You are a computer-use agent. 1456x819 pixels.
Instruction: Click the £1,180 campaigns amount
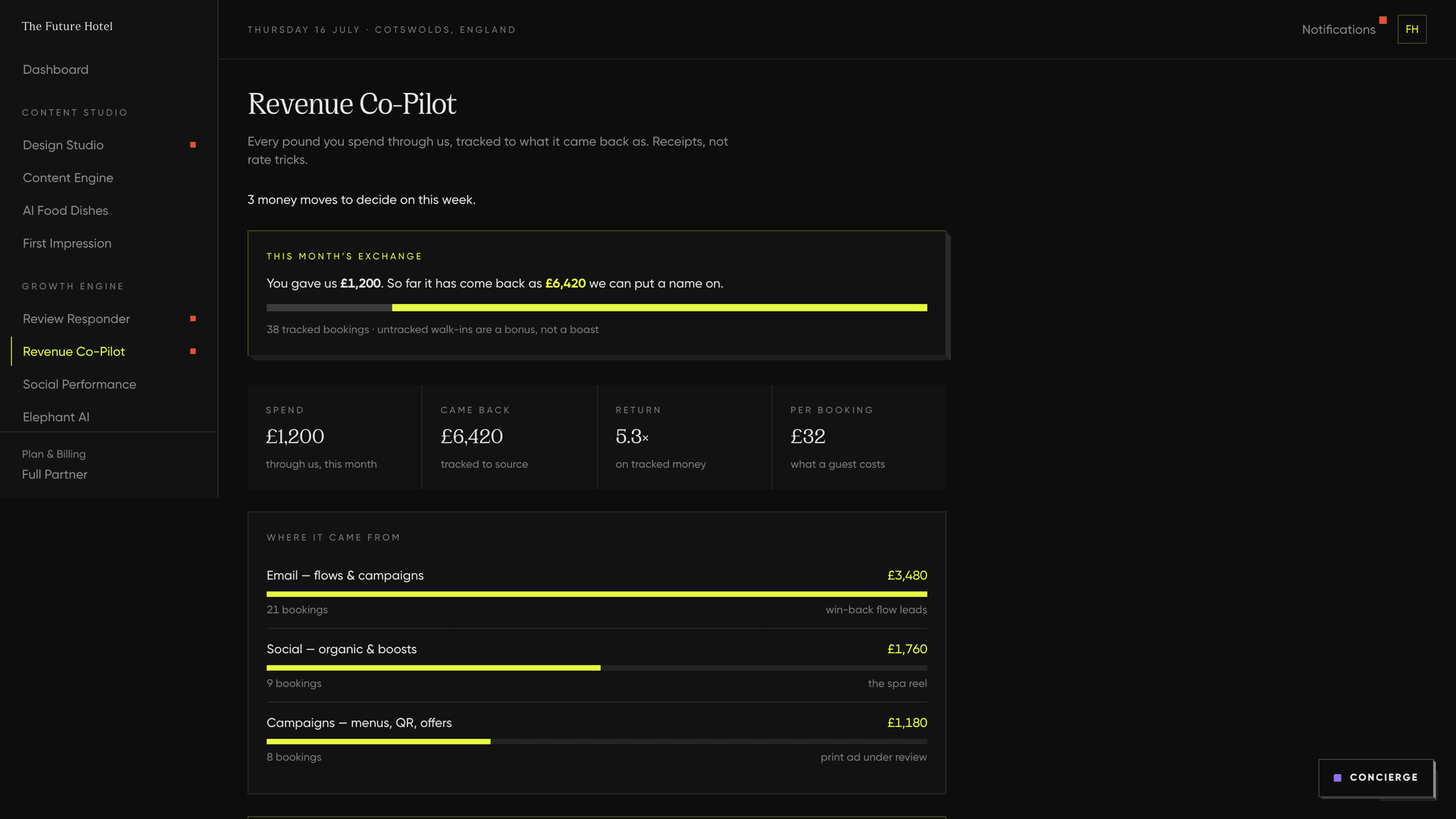tap(907, 723)
